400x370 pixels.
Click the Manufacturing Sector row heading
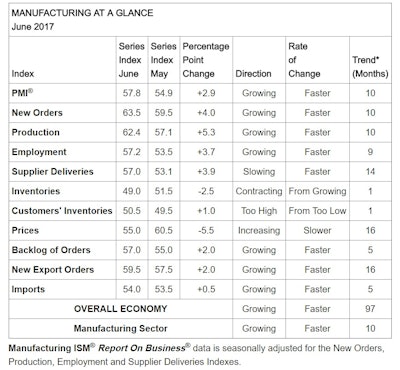tap(121, 328)
